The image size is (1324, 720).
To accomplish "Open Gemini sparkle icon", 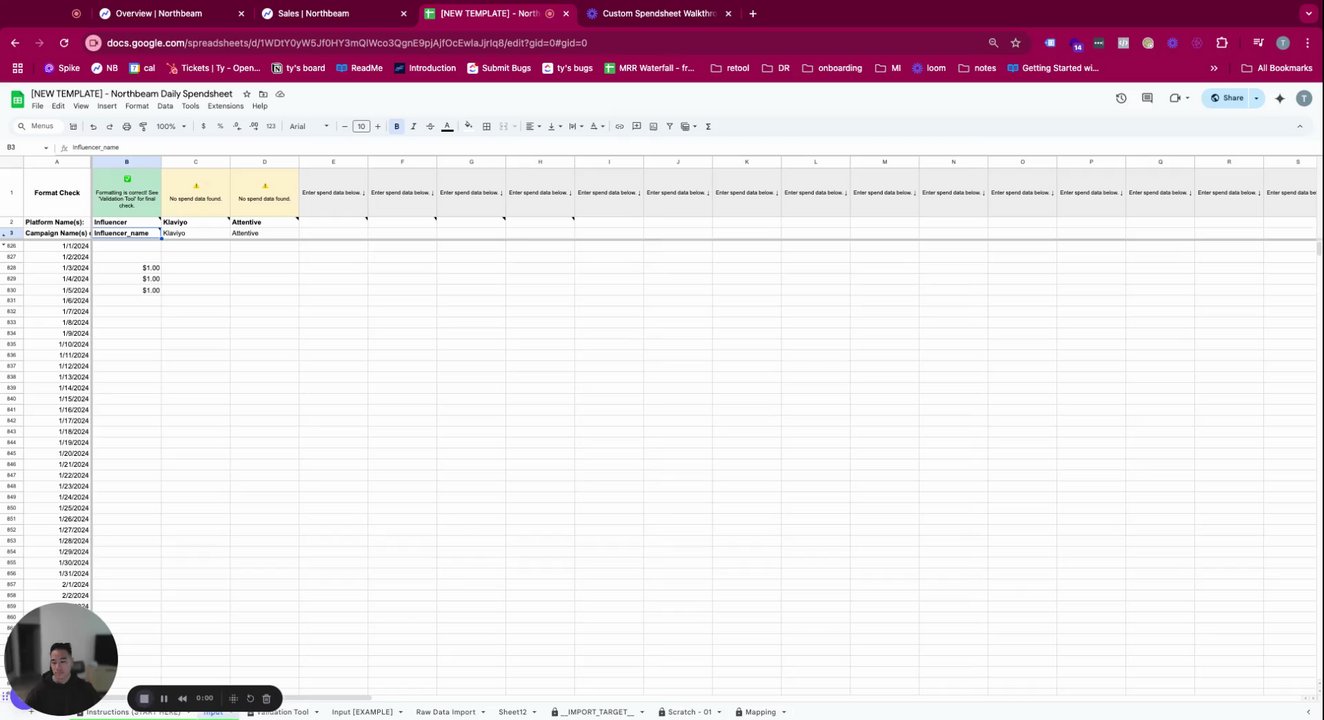I will pyautogui.click(x=1279, y=98).
